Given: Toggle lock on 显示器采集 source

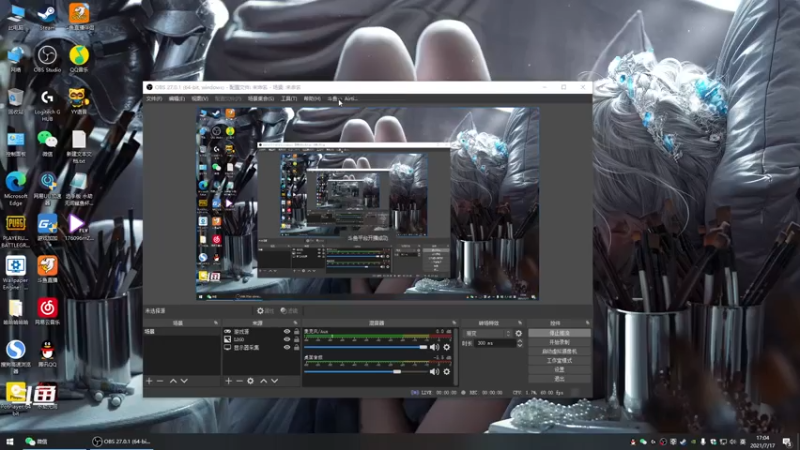Looking at the screenshot, I should click(296, 347).
